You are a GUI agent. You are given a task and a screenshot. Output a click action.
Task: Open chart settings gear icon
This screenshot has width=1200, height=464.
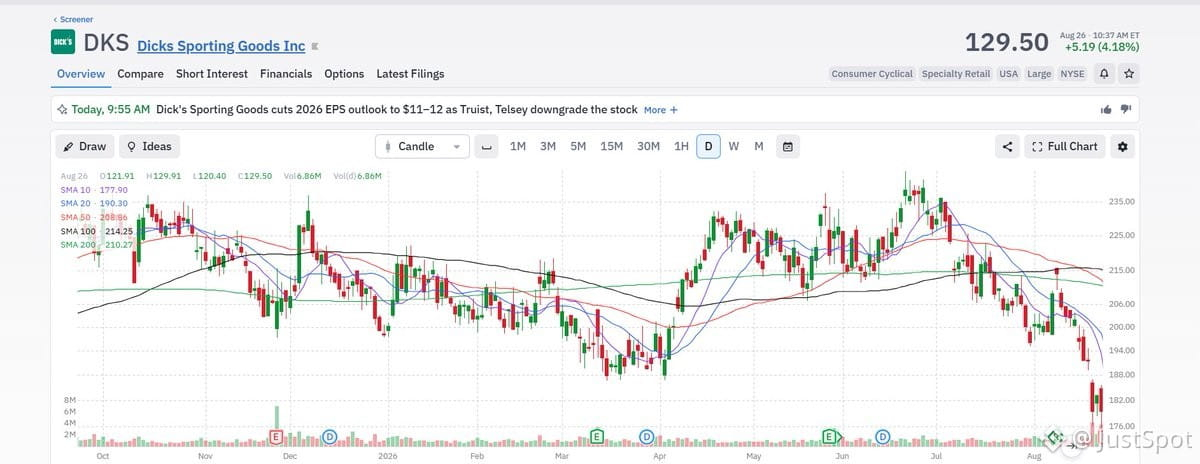pos(1123,146)
